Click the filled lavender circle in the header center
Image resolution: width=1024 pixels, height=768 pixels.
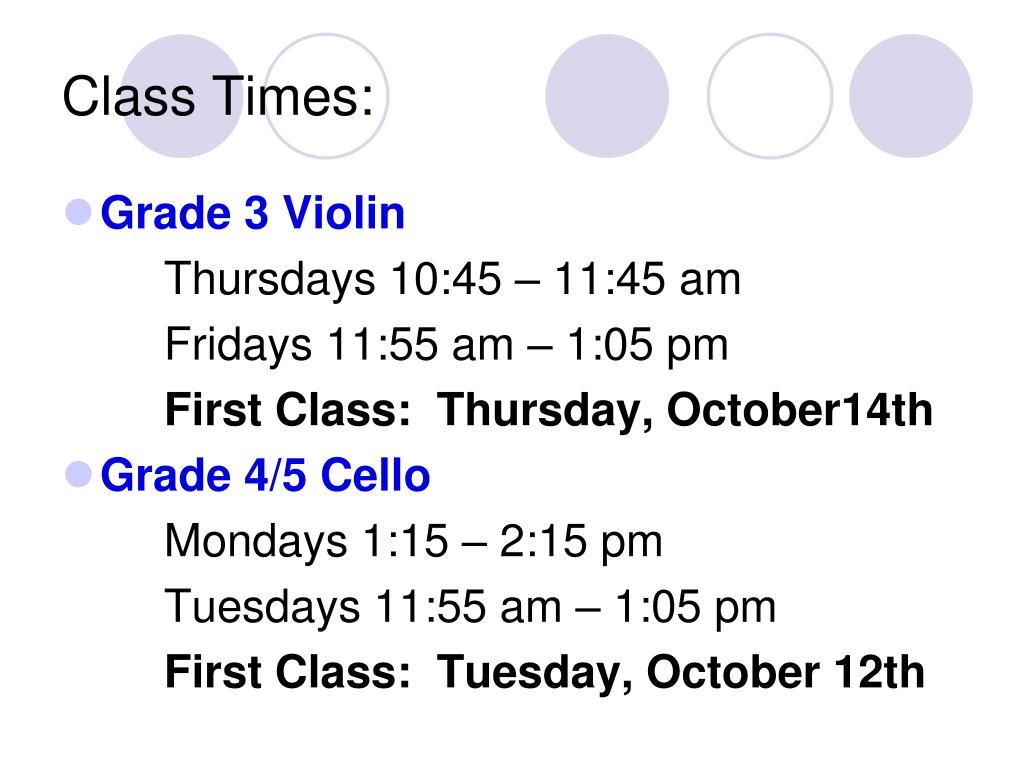[x=607, y=96]
